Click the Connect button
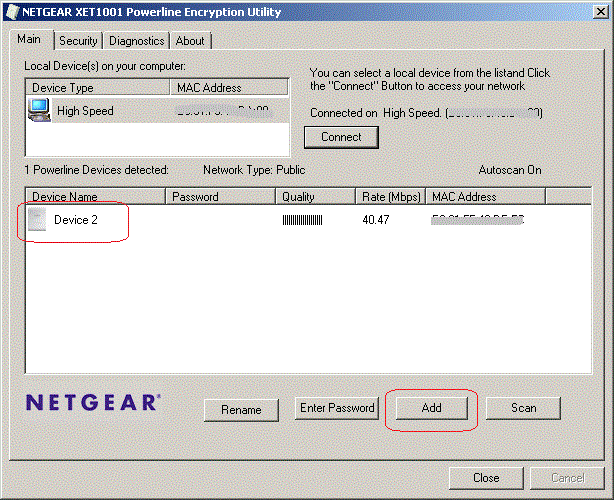This screenshot has height=500, width=614. point(341,137)
